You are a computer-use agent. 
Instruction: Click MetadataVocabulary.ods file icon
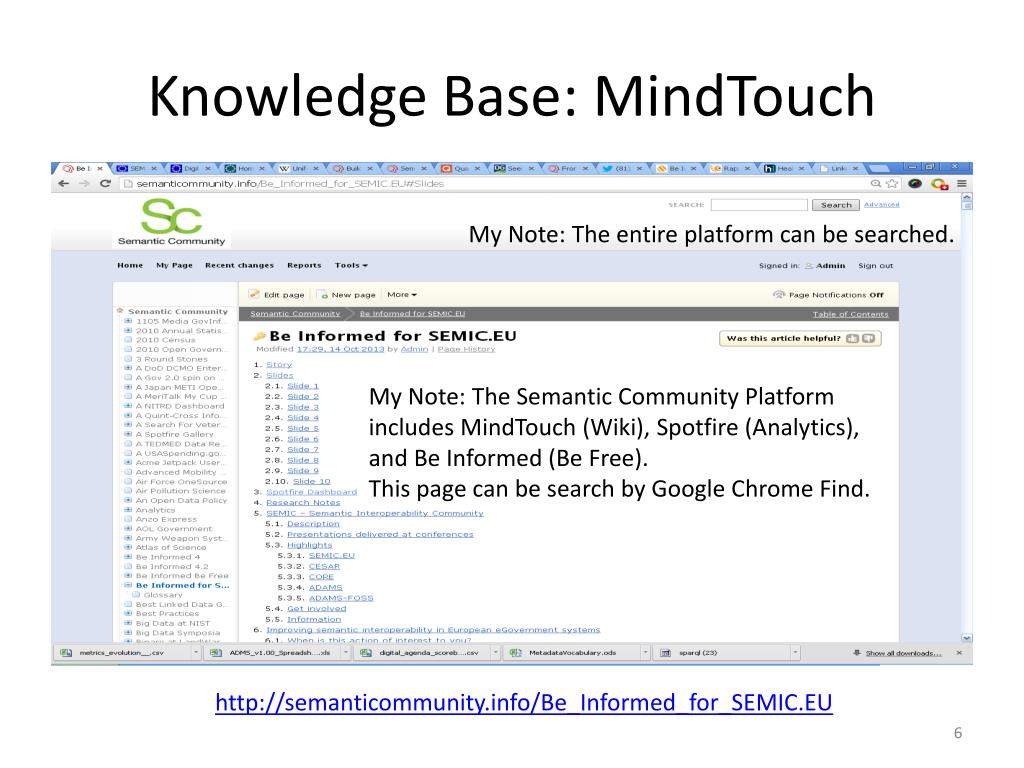pyautogui.click(x=515, y=652)
